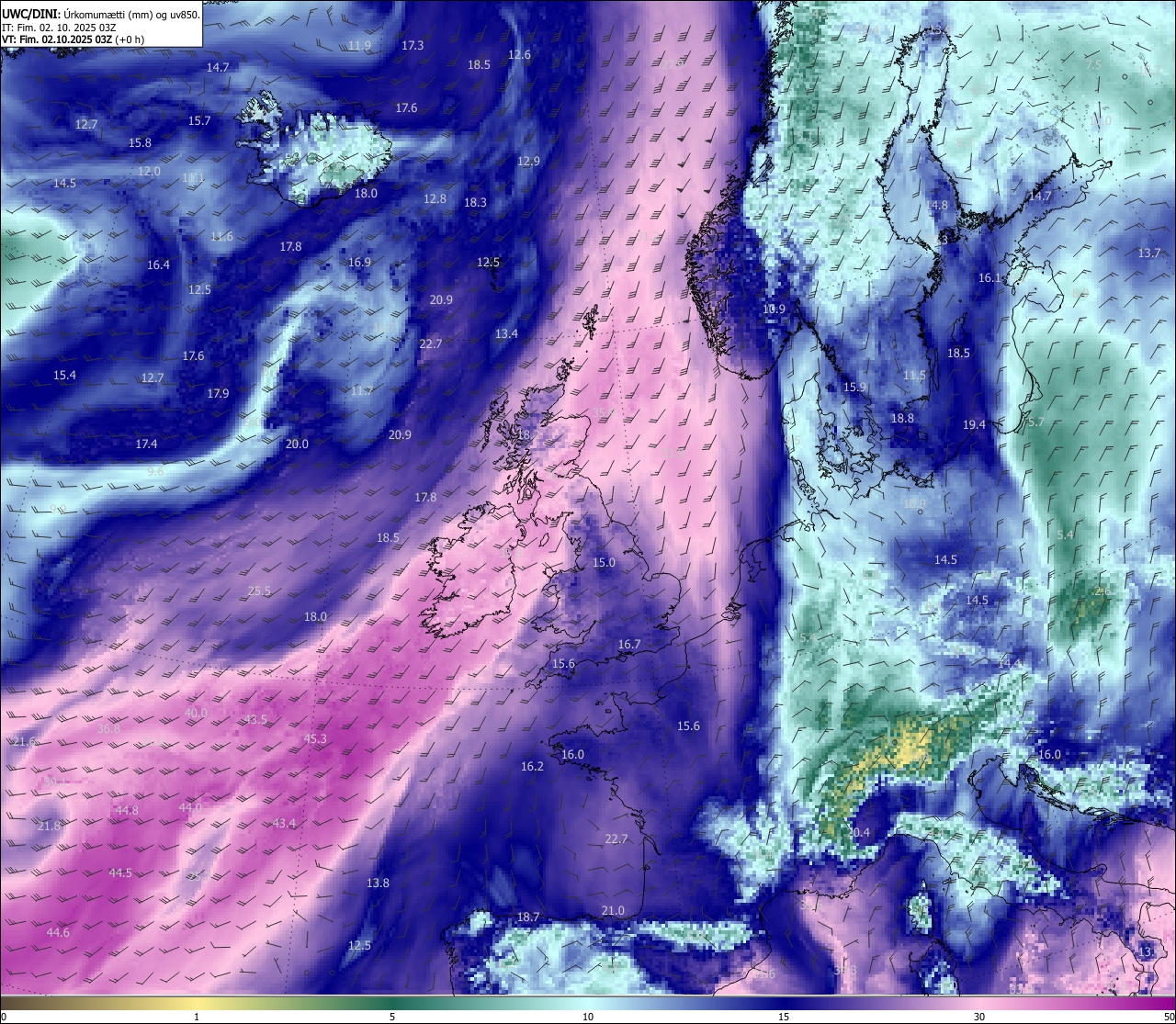Image resolution: width=1176 pixels, height=1024 pixels.
Task: Click the 15.8 value label
Action: point(140,142)
